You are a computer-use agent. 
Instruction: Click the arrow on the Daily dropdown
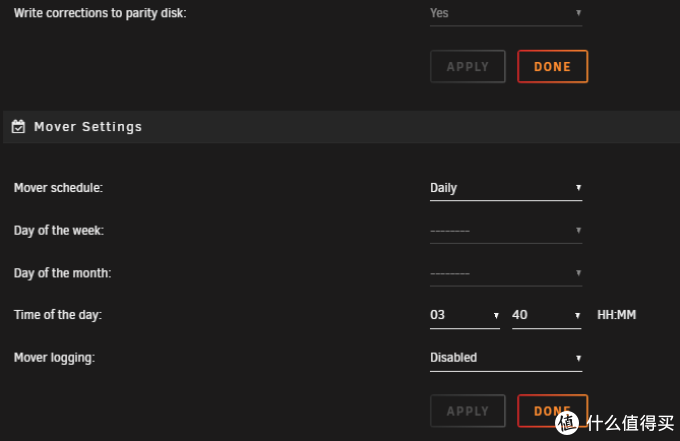coord(578,188)
